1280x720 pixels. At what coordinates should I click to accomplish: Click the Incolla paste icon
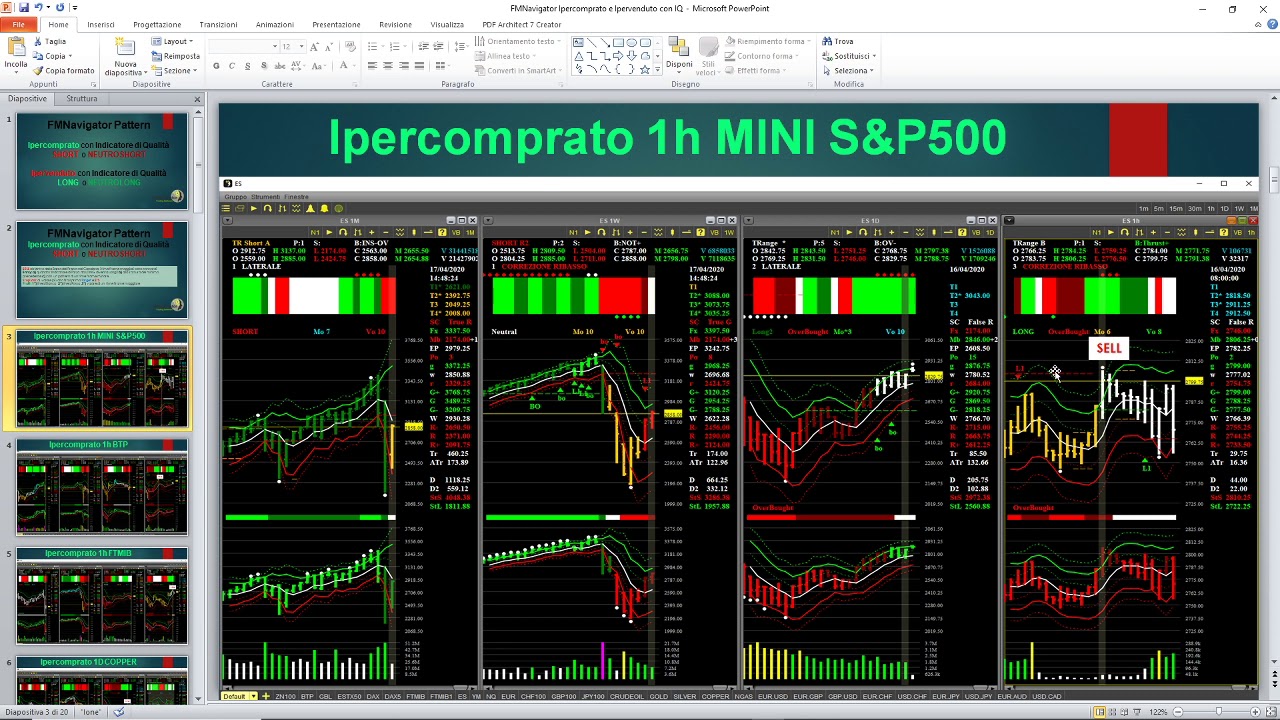(x=16, y=47)
